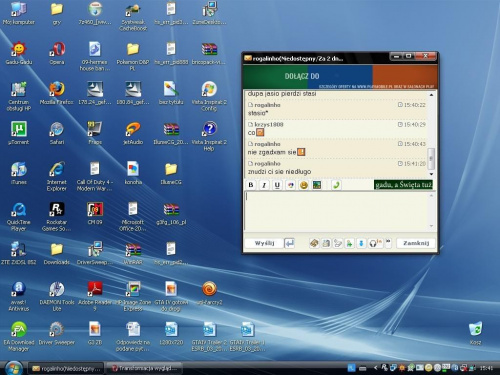
Task: Open the text color picker in chat
Action: pos(291,185)
